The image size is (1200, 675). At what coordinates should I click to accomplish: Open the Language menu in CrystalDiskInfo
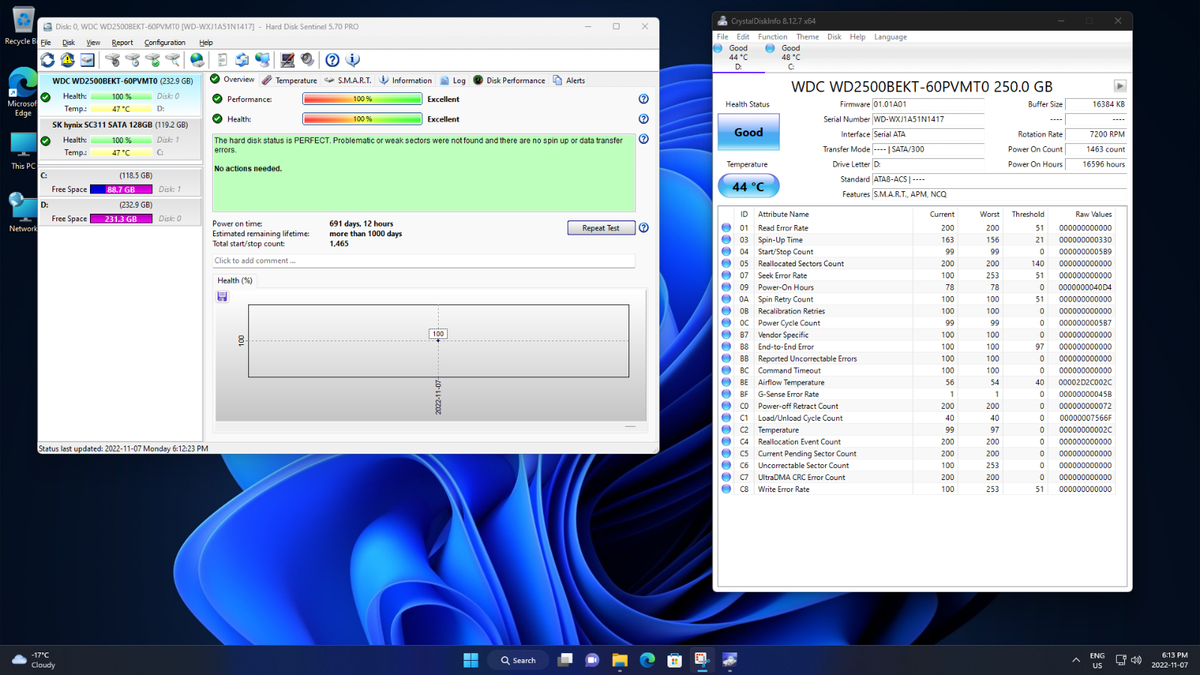tap(890, 37)
